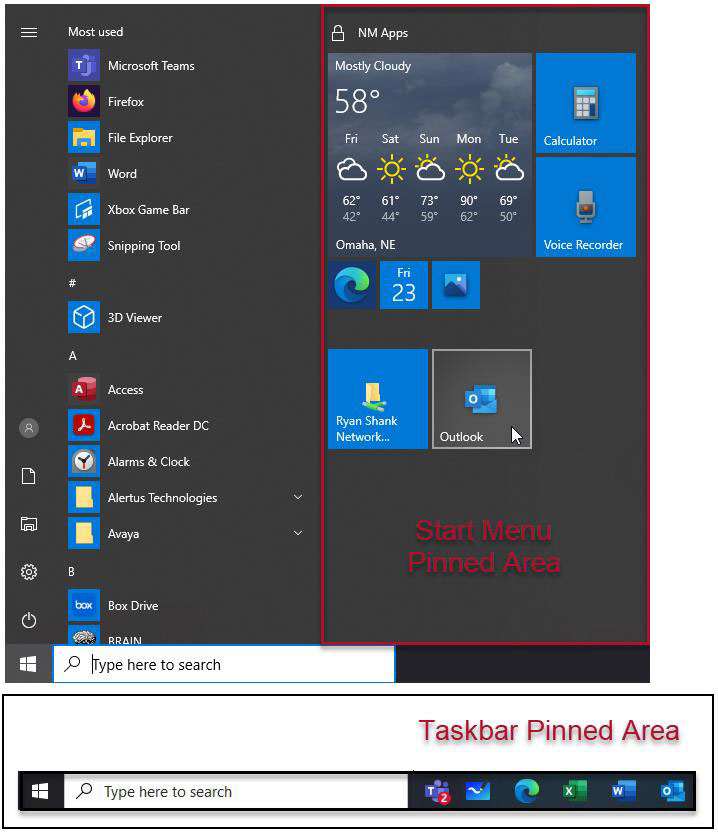Click the Windows Start button in Start menu
Viewport: 718px width, 833px height.
(x=28, y=664)
